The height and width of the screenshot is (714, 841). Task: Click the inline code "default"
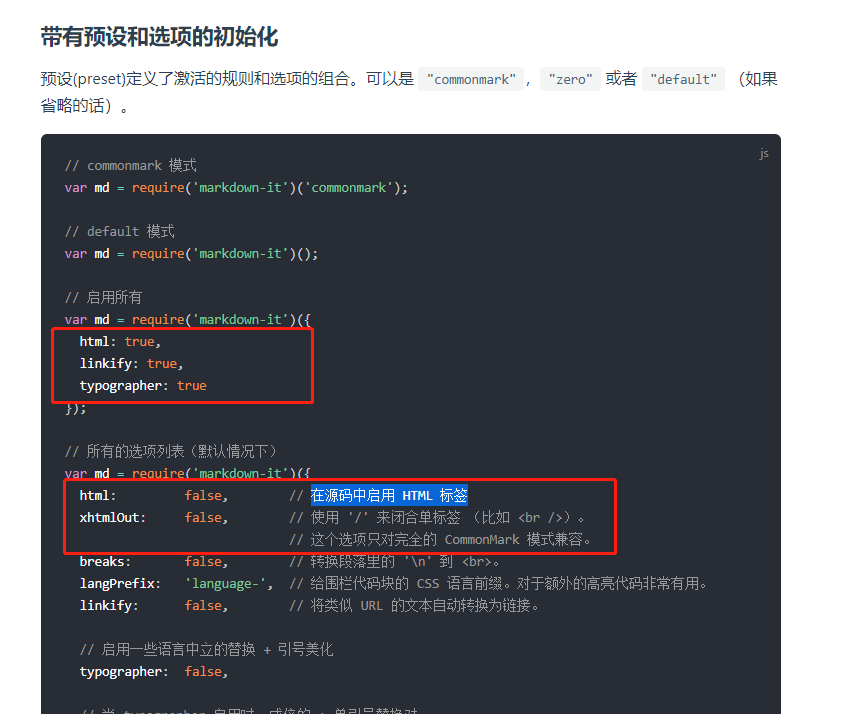683,79
